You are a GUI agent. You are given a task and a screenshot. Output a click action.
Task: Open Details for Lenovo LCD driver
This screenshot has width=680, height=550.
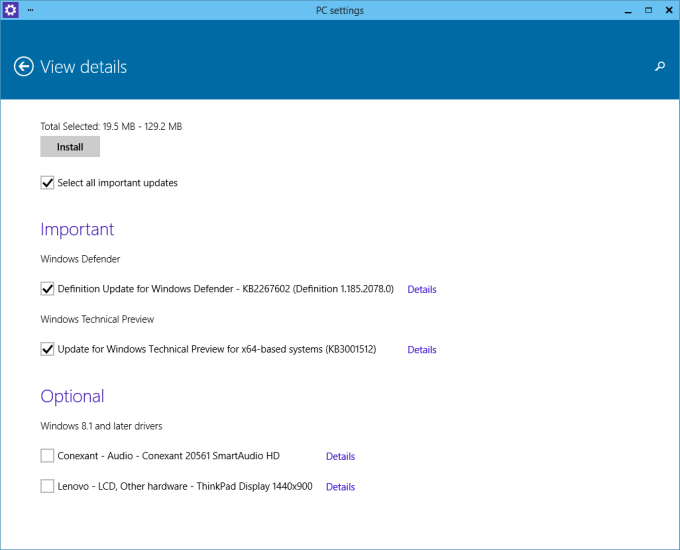click(x=340, y=487)
